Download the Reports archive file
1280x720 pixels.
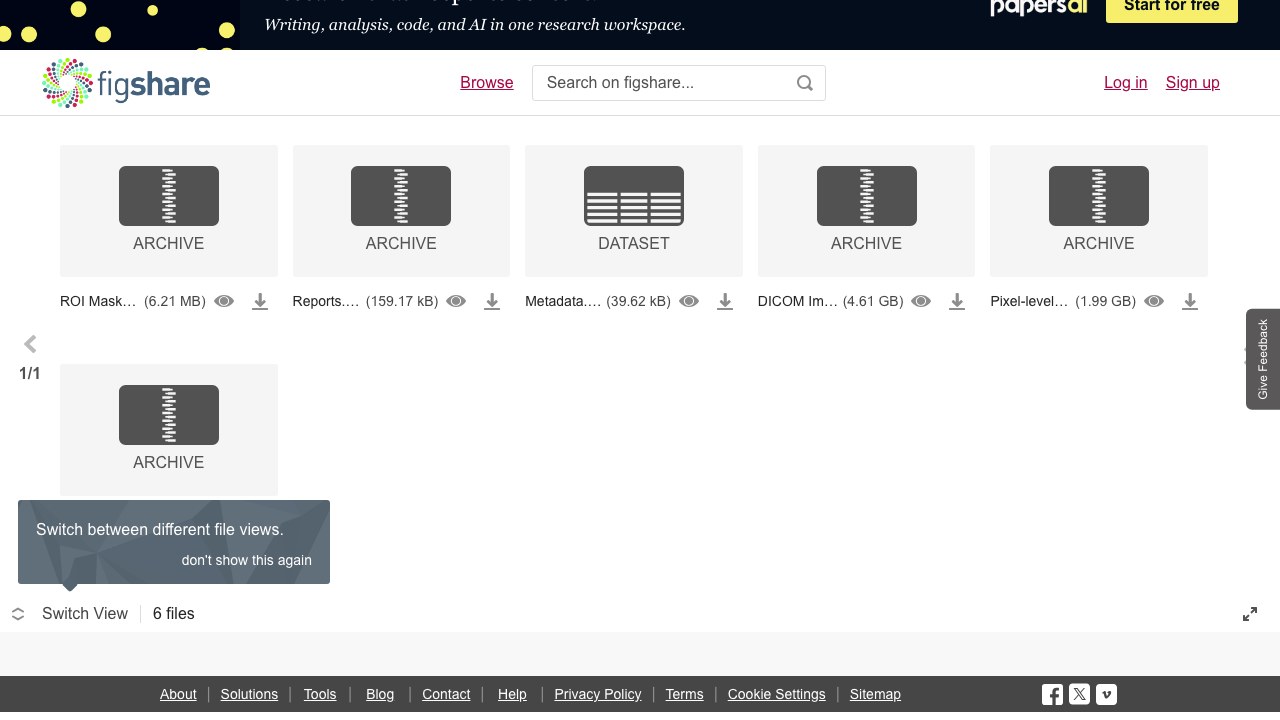(492, 301)
